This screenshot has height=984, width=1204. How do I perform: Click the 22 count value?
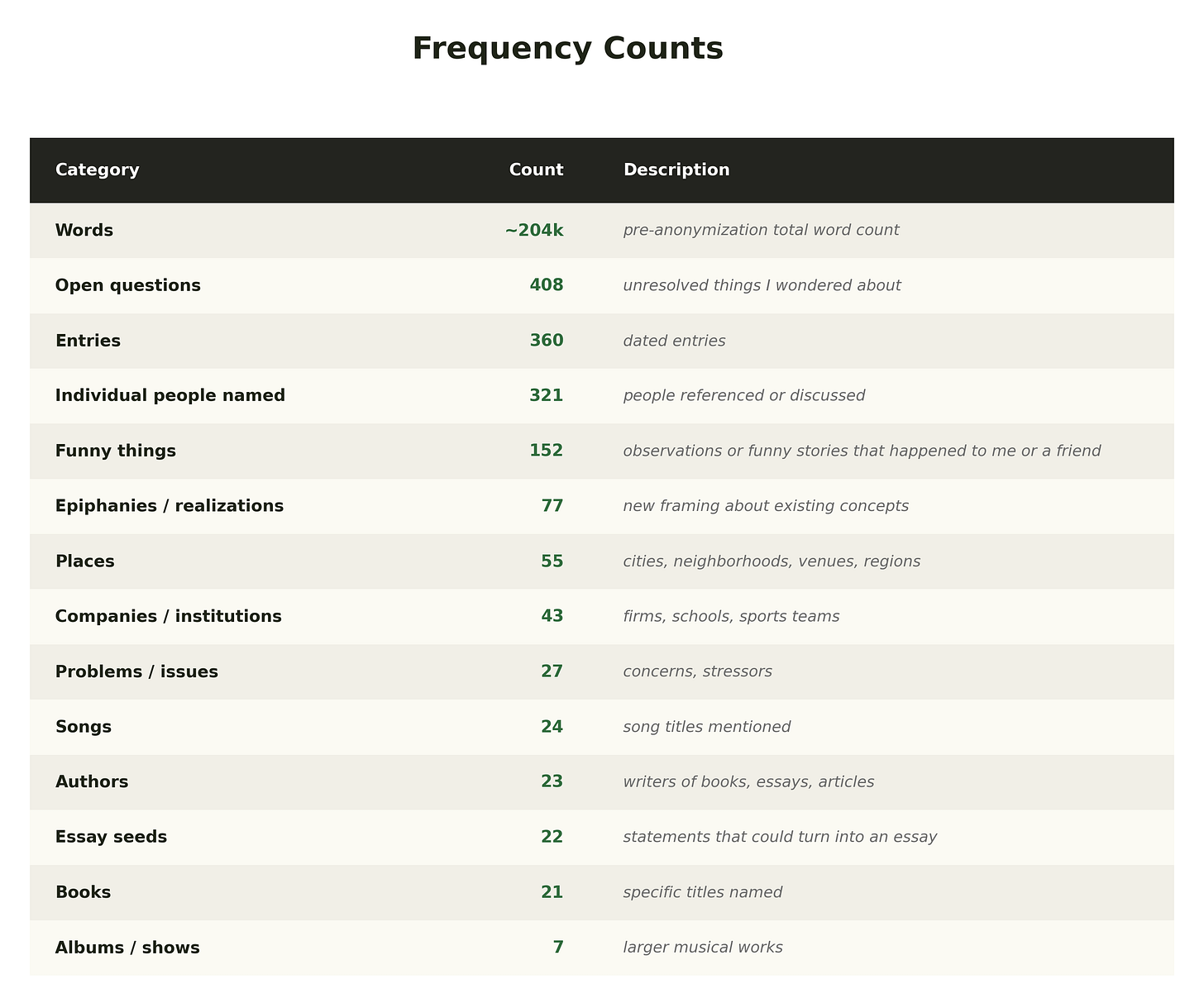[552, 837]
